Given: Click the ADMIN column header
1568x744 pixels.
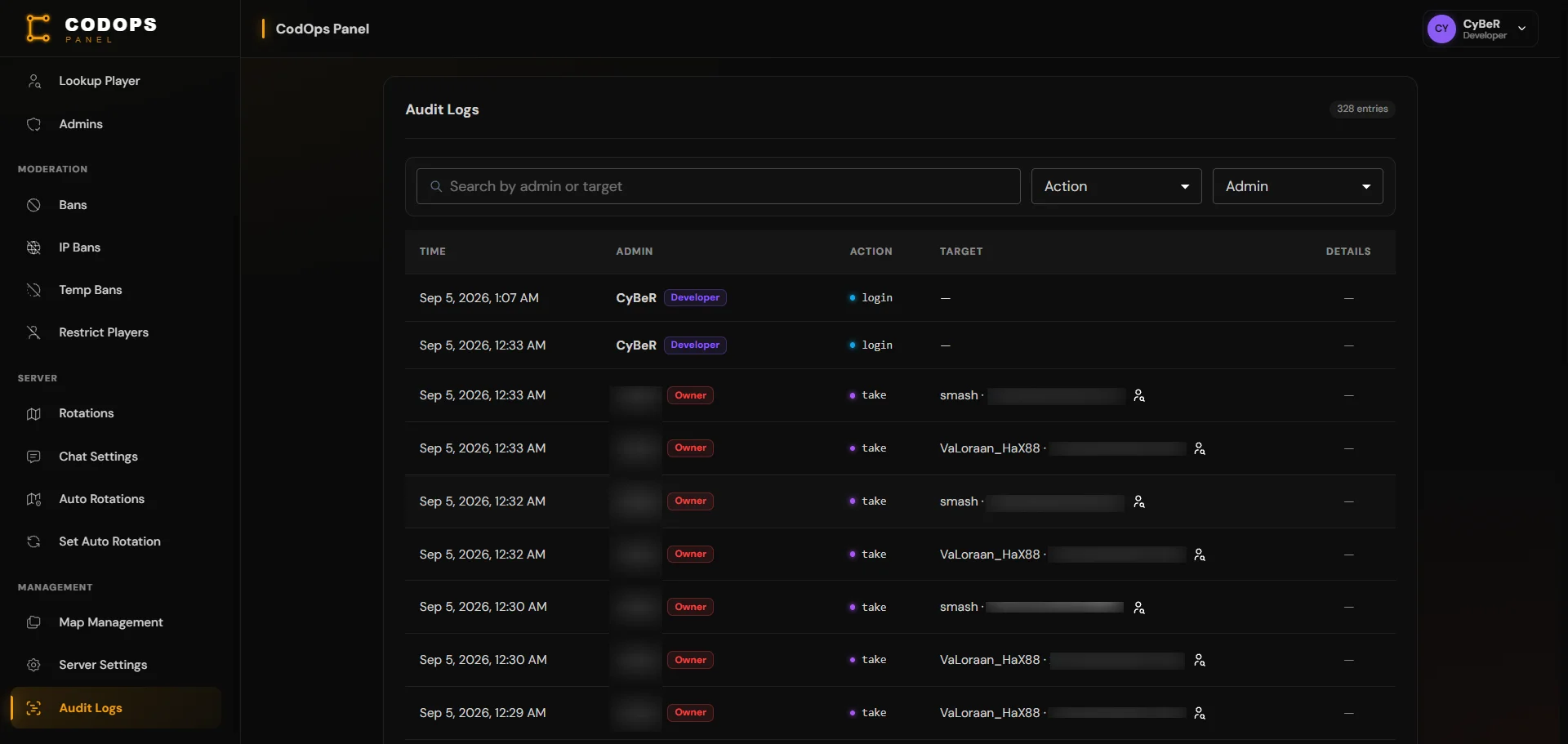Looking at the screenshot, I should pyautogui.click(x=635, y=252).
